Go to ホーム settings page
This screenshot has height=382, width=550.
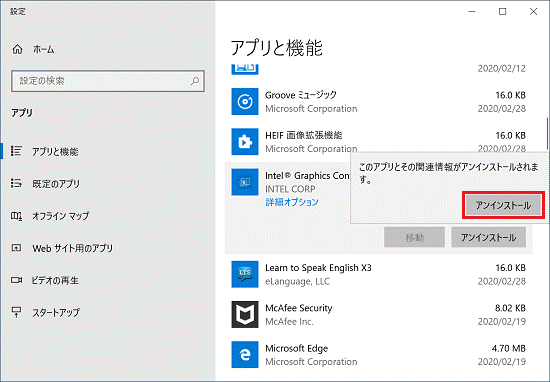coord(43,50)
